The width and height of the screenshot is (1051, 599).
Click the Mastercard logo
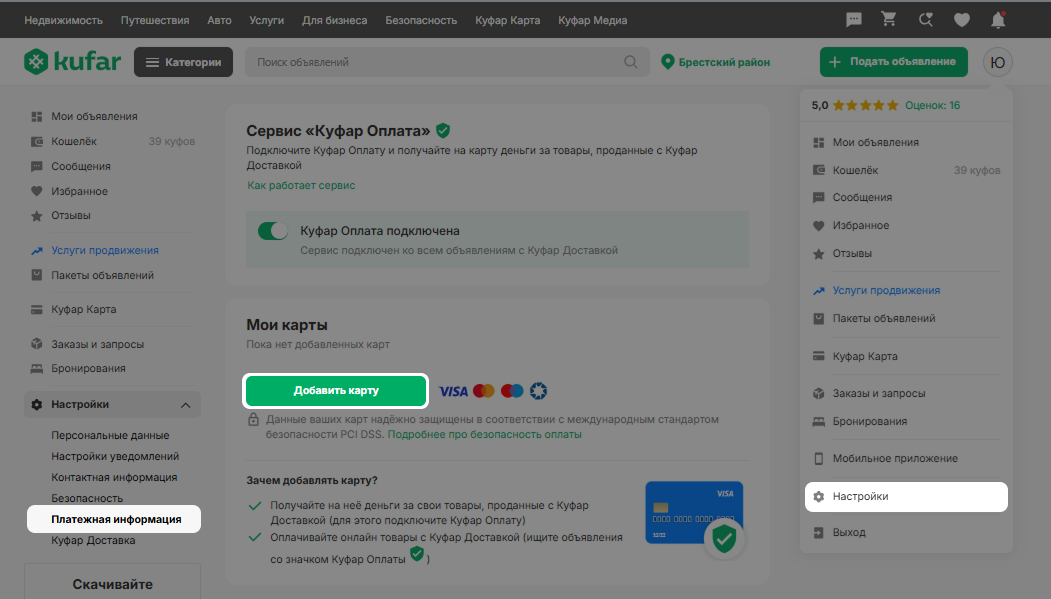tap(483, 391)
